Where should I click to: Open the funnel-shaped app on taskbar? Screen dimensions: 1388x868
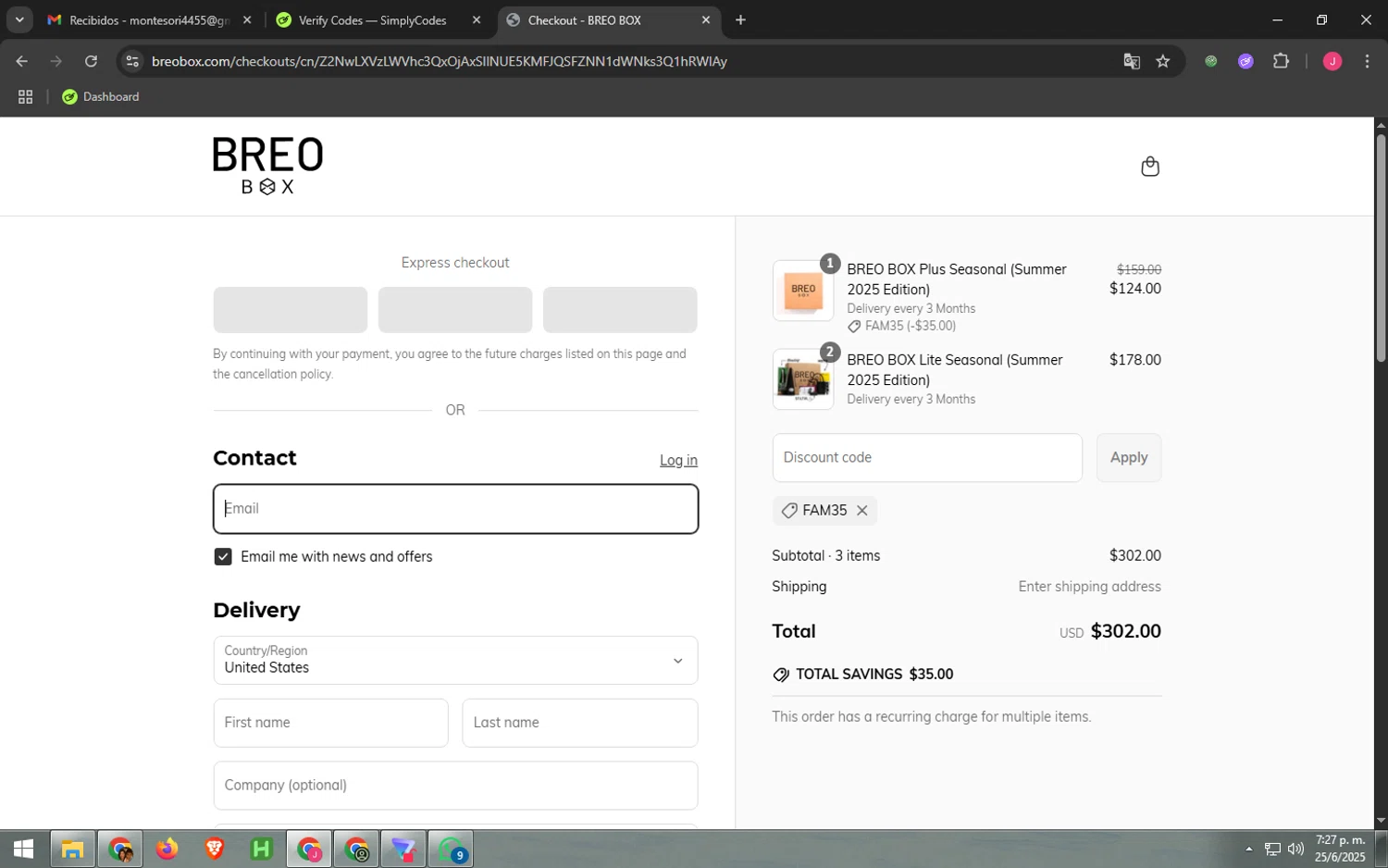tap(404, 849)
